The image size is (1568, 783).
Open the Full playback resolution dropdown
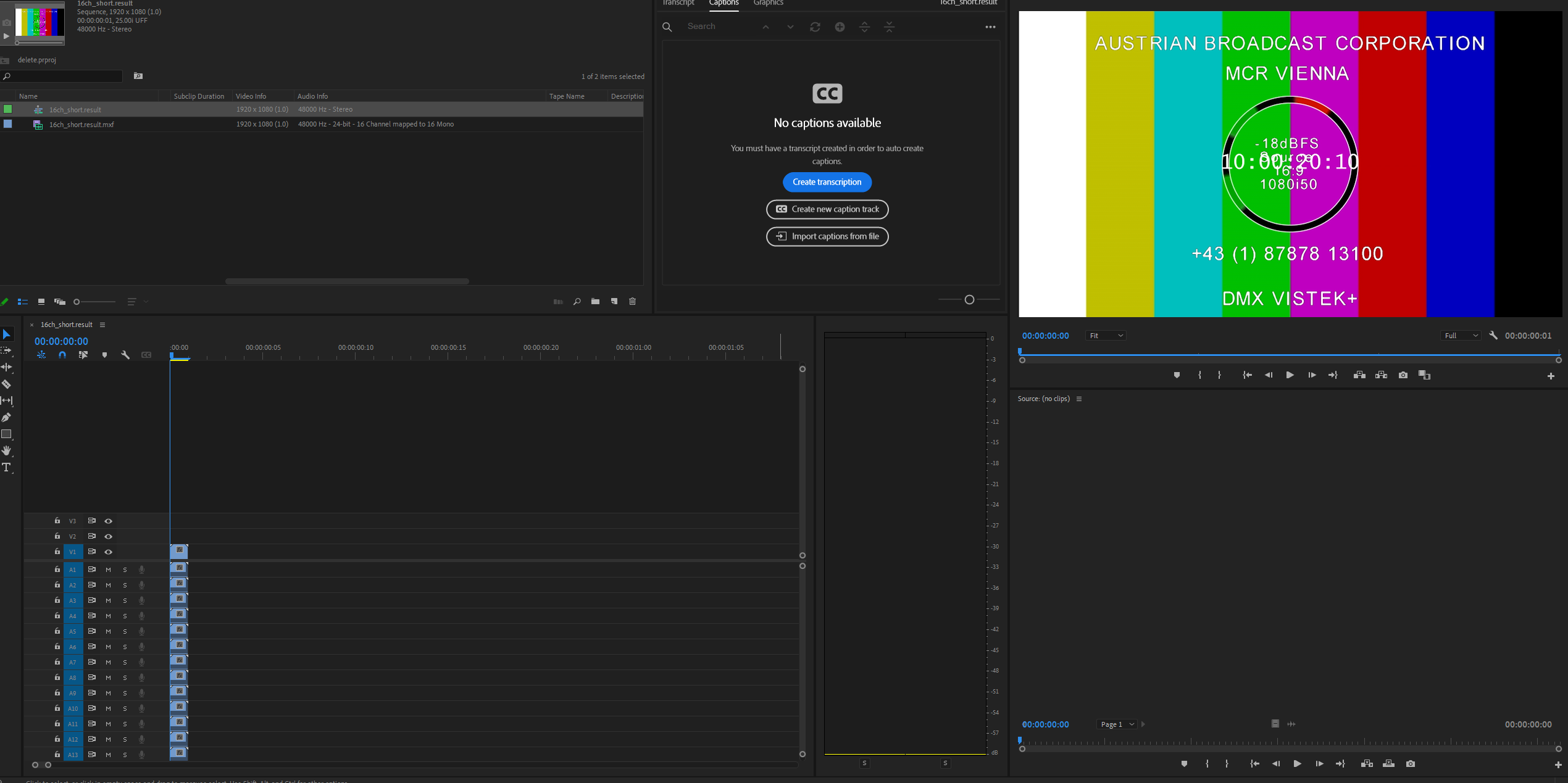coord(1461,336)
